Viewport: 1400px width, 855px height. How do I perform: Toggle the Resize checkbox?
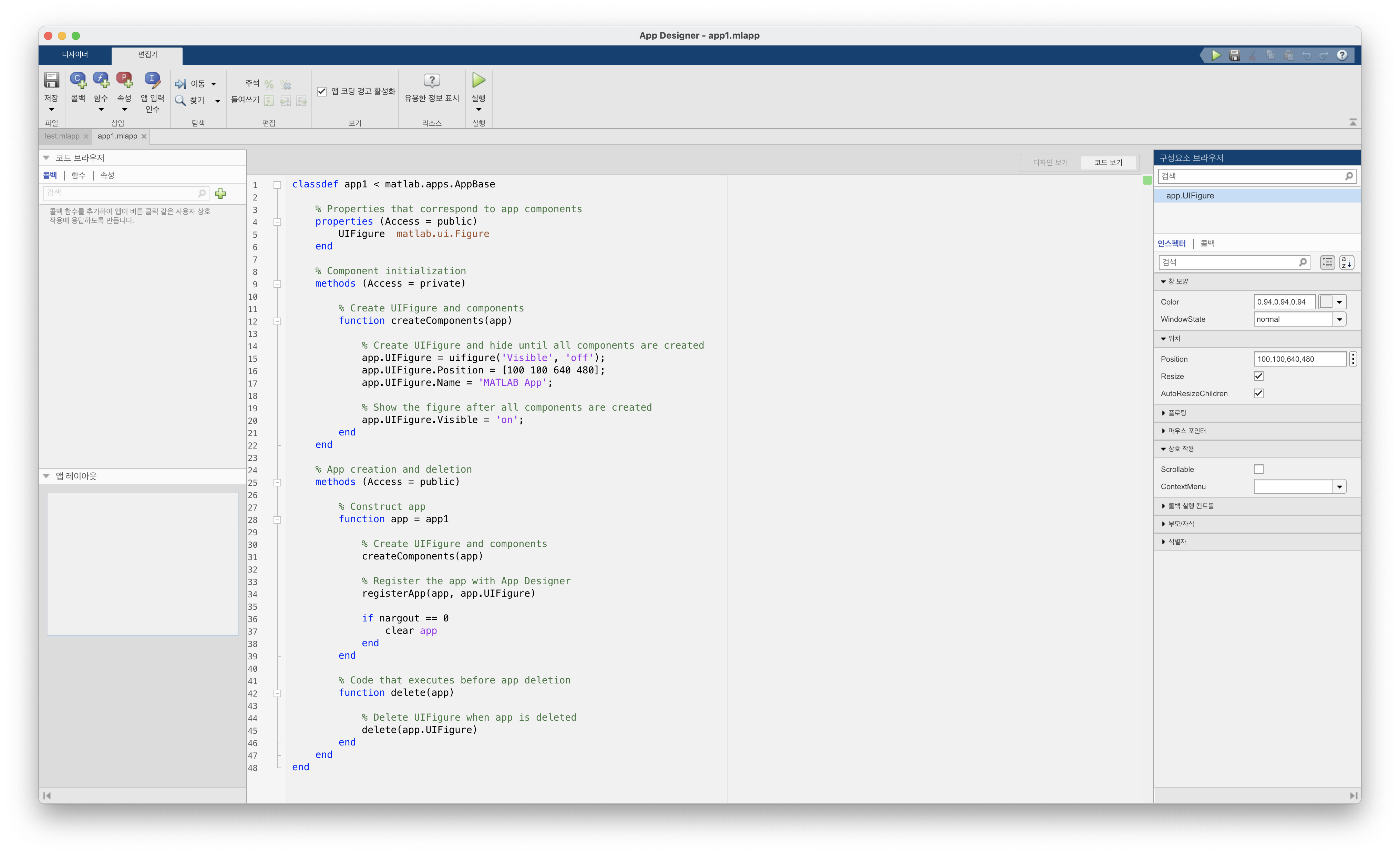pyautogui.click(x=1258, y=376)
